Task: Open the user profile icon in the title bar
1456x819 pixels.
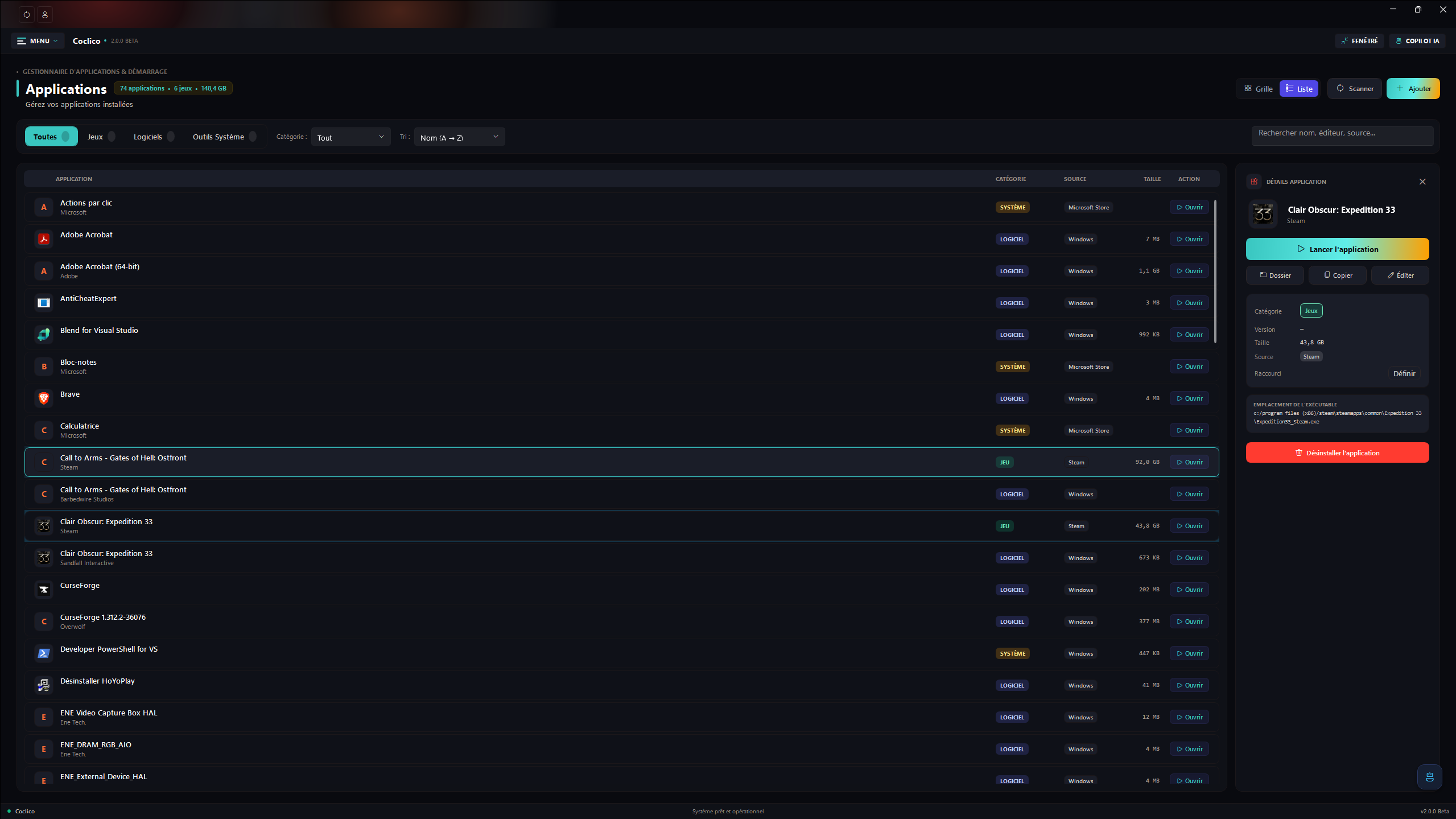Action: tap(45, 14)
